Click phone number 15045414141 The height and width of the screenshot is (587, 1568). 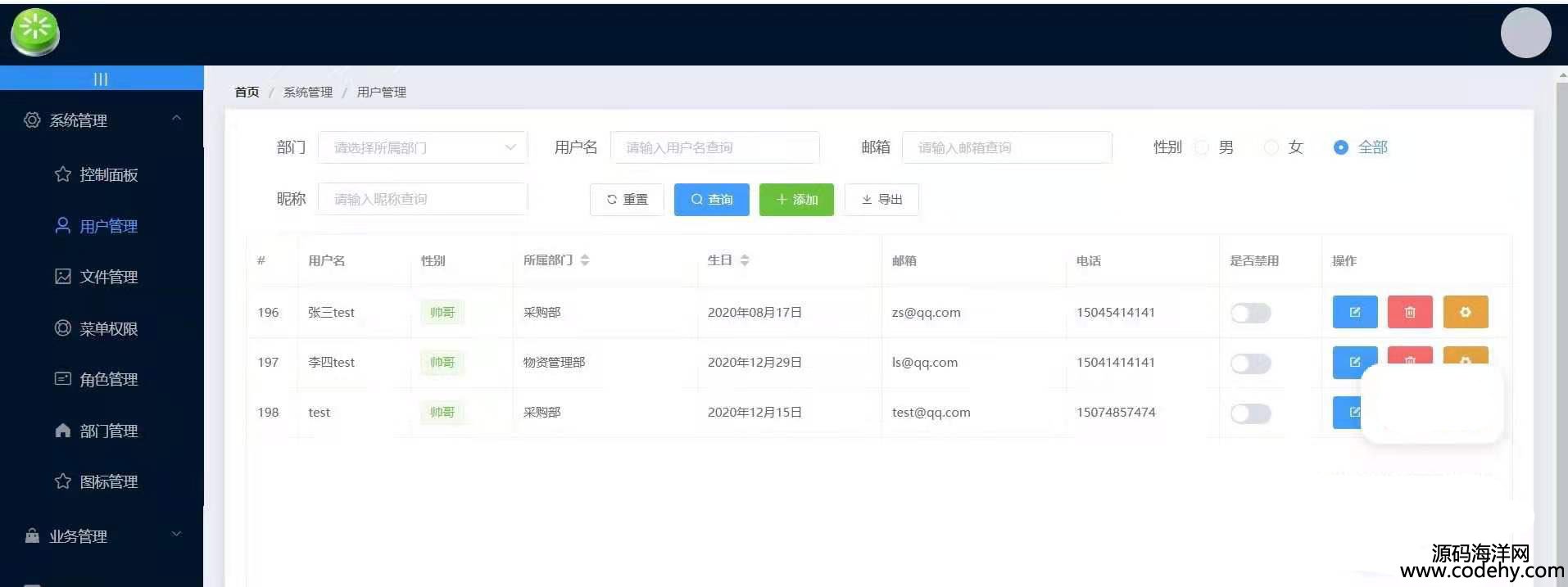click(x=1116, y=312)
